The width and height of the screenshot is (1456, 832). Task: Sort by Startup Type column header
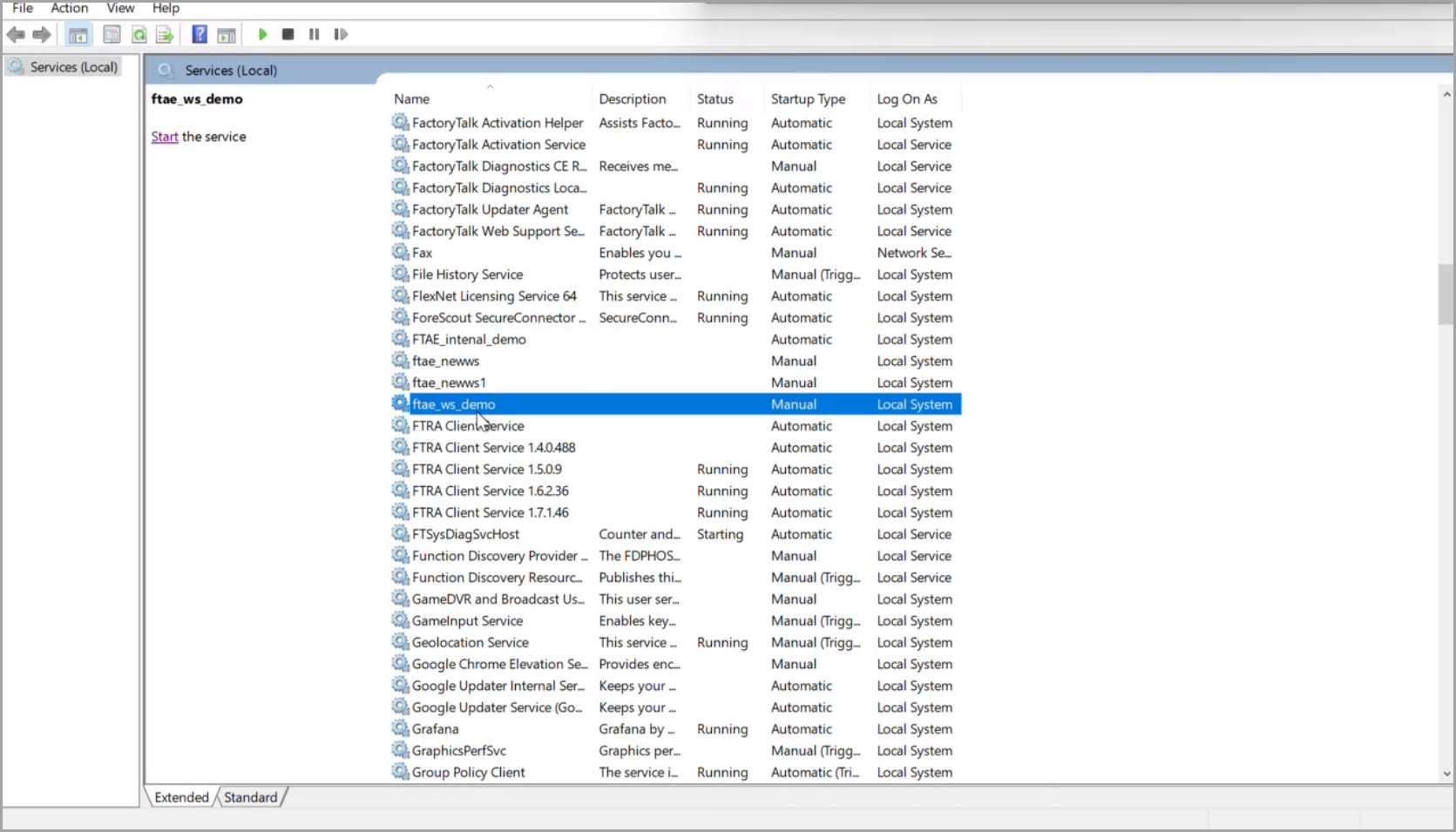808,99
